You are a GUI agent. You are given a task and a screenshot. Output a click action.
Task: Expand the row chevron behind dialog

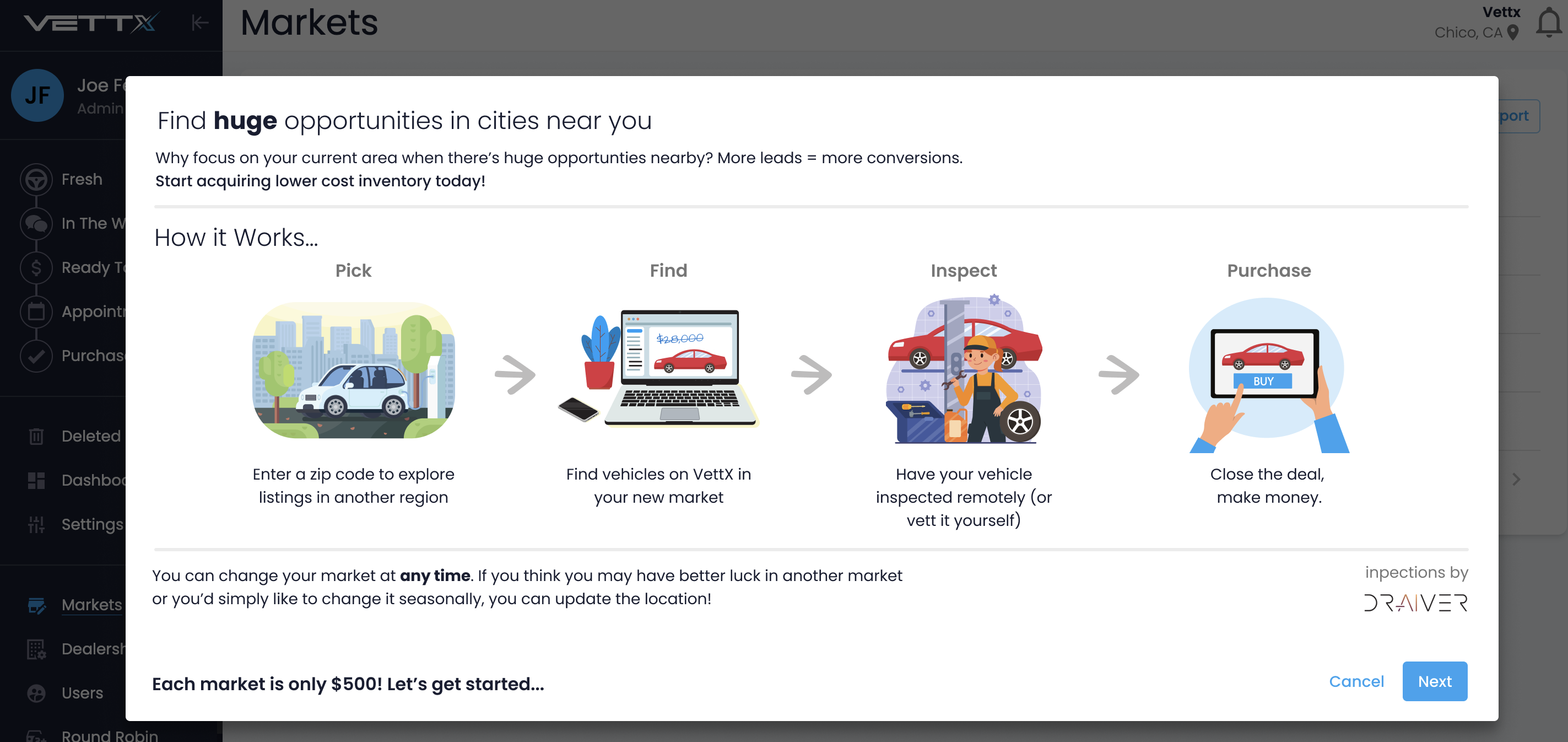coord(1516,480)
